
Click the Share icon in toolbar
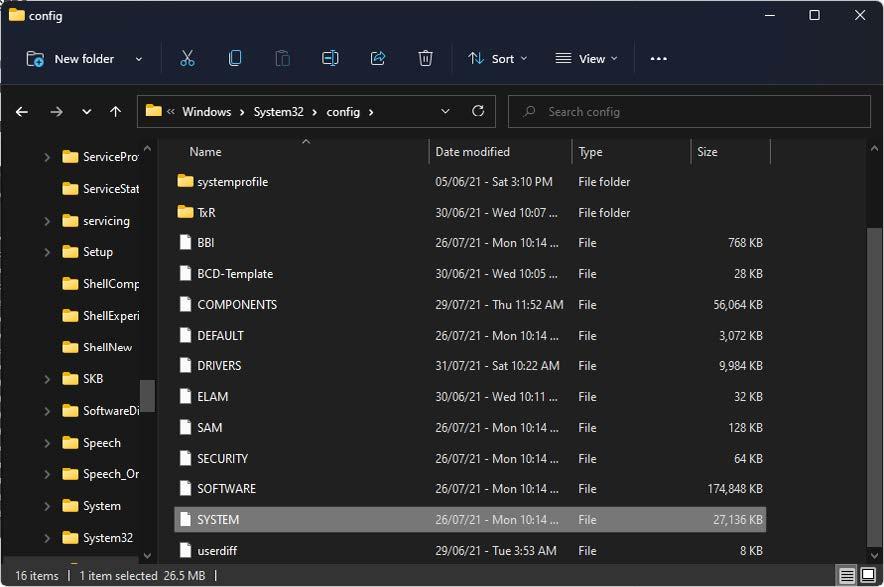click(x=378, y=59)
